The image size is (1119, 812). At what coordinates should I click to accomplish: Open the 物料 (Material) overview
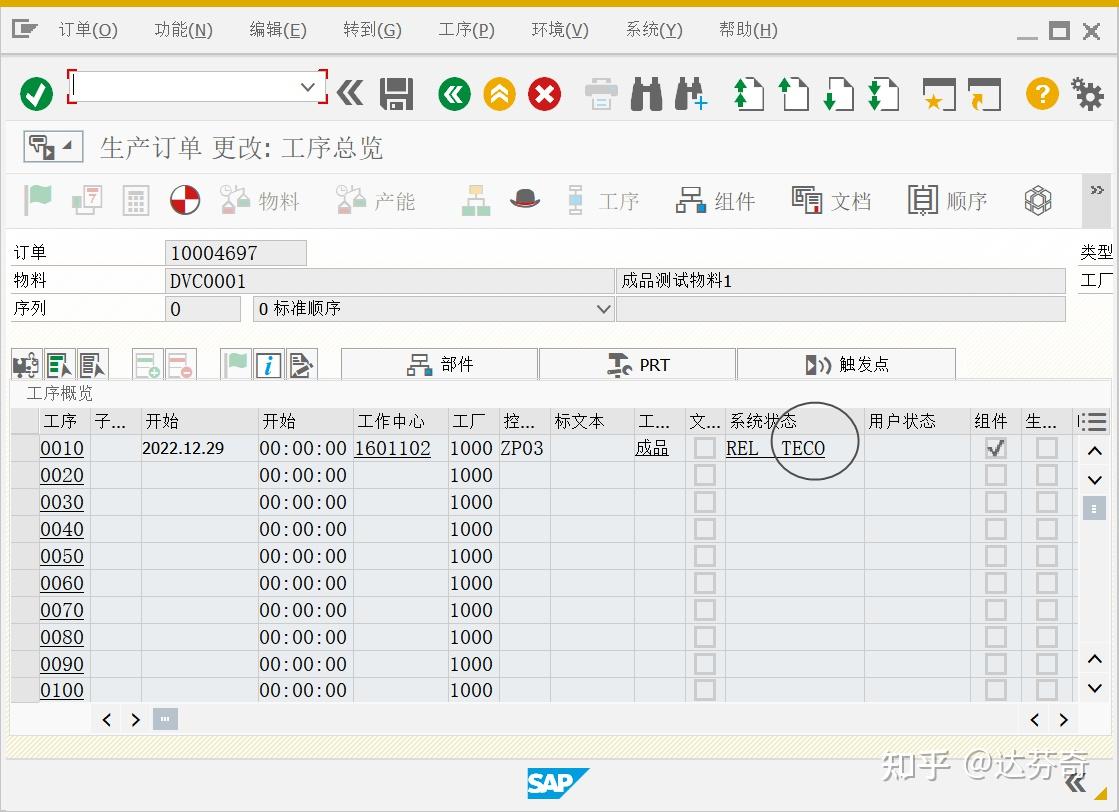click(x=261, y=200)
